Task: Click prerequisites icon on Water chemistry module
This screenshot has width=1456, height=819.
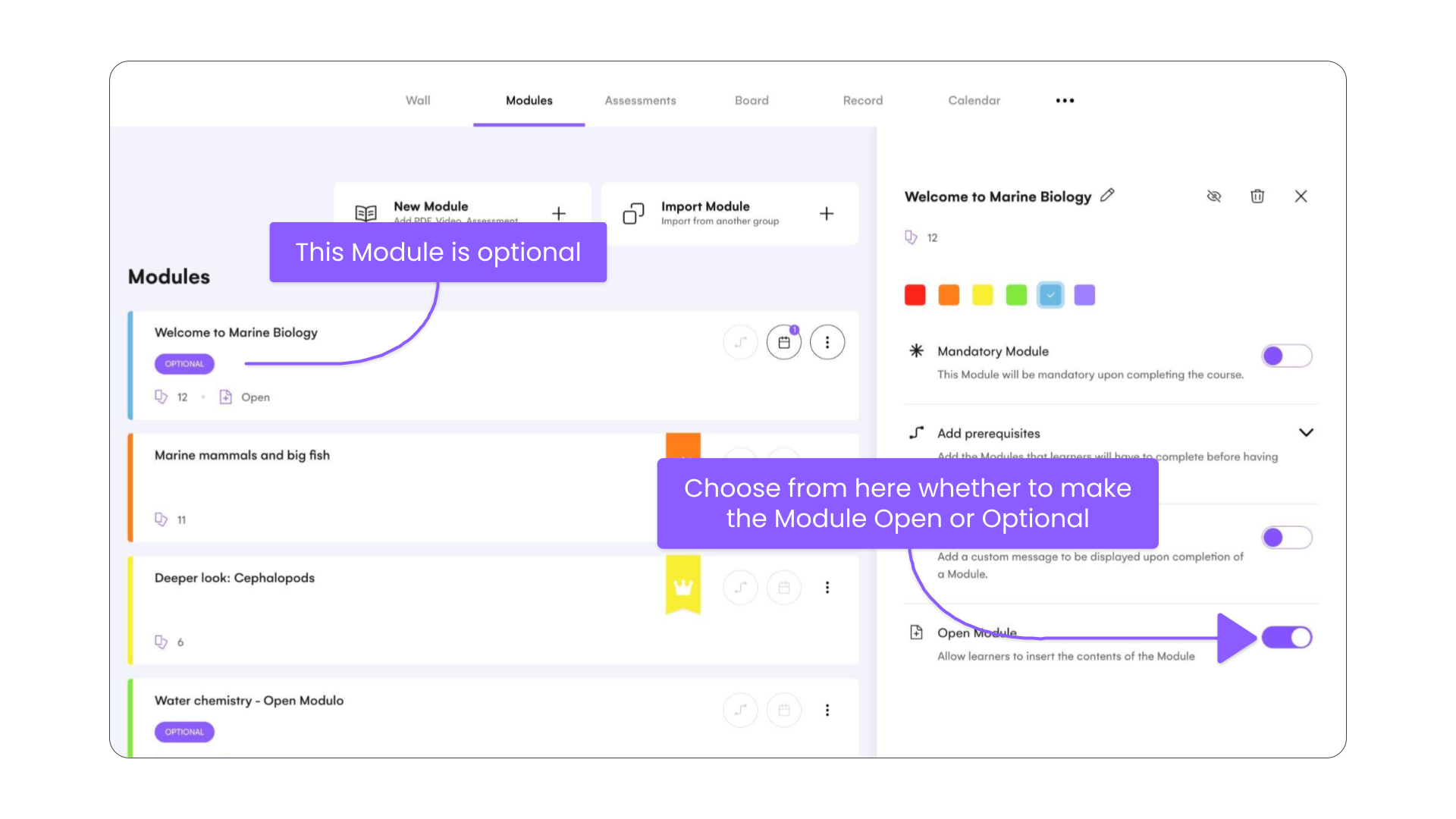Action: (x=741, y=711)
